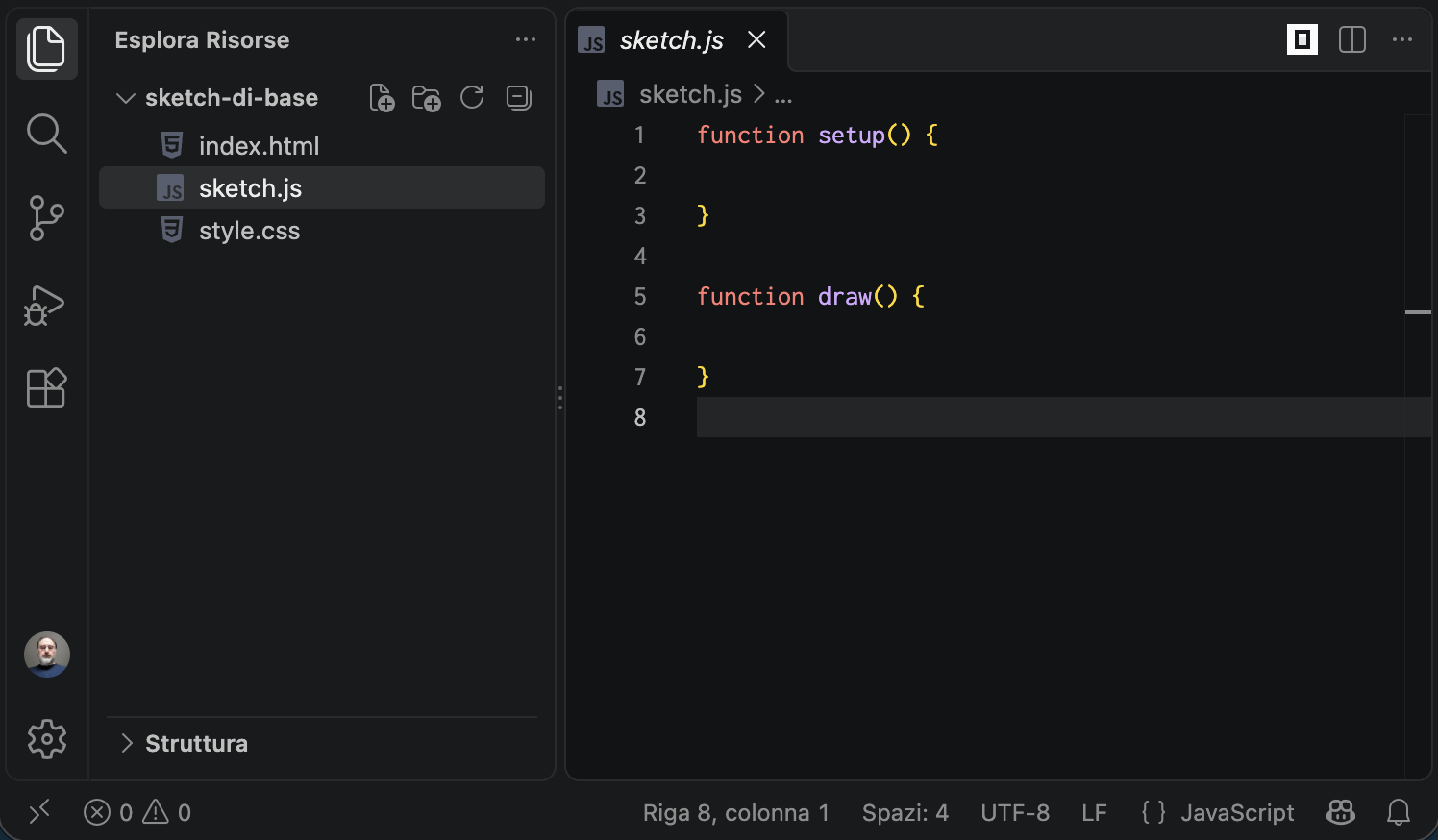Click the braces icon beside JavaScript
The image size is (1438, 840).
1153,812
